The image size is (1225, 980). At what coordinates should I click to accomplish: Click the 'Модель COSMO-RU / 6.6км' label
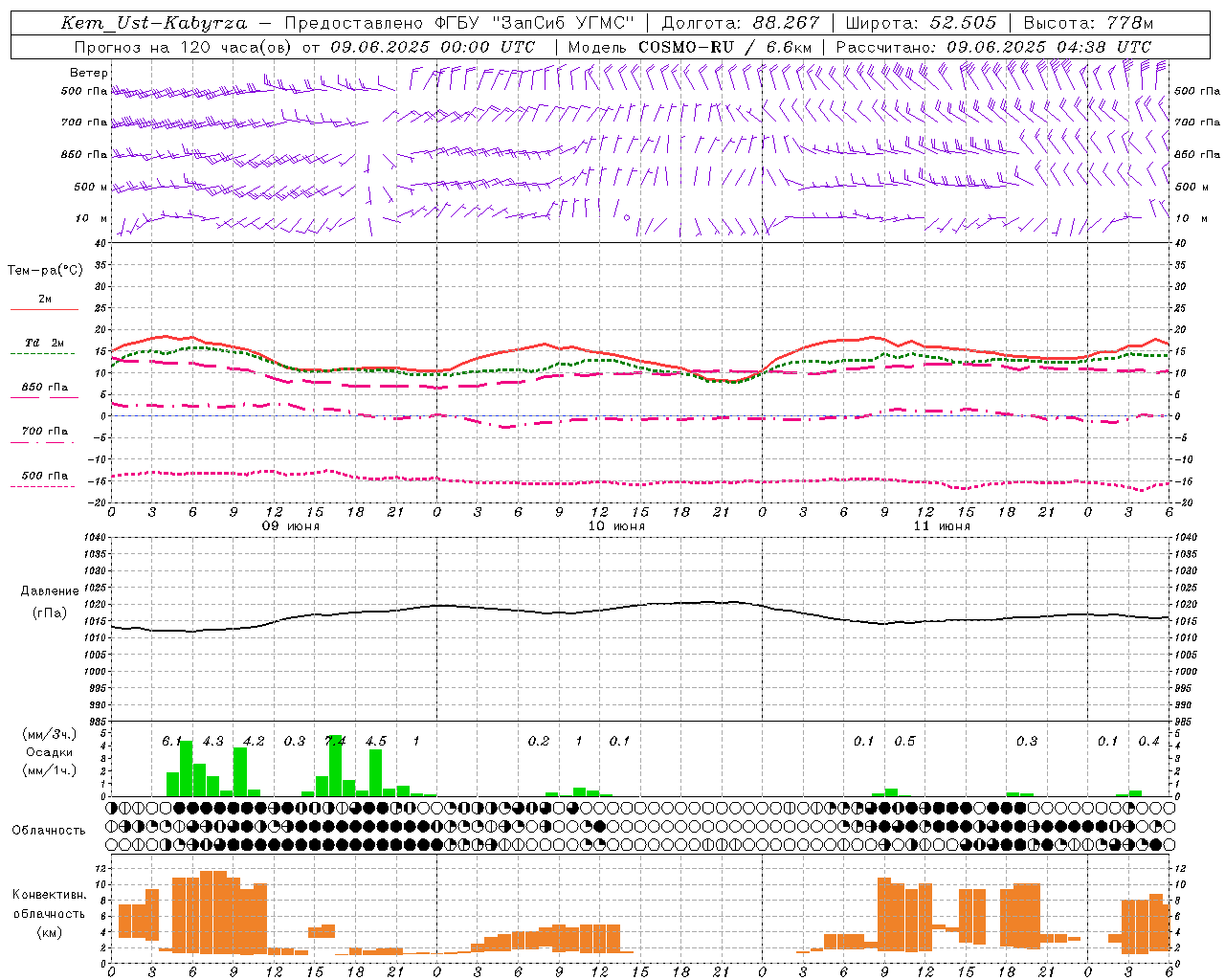690,47
